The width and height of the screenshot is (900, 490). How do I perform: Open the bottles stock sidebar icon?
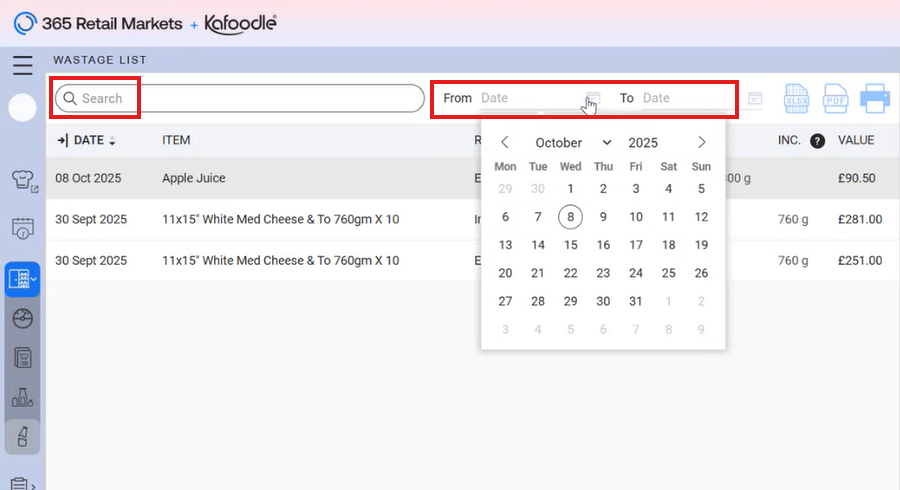pos(22,397)
